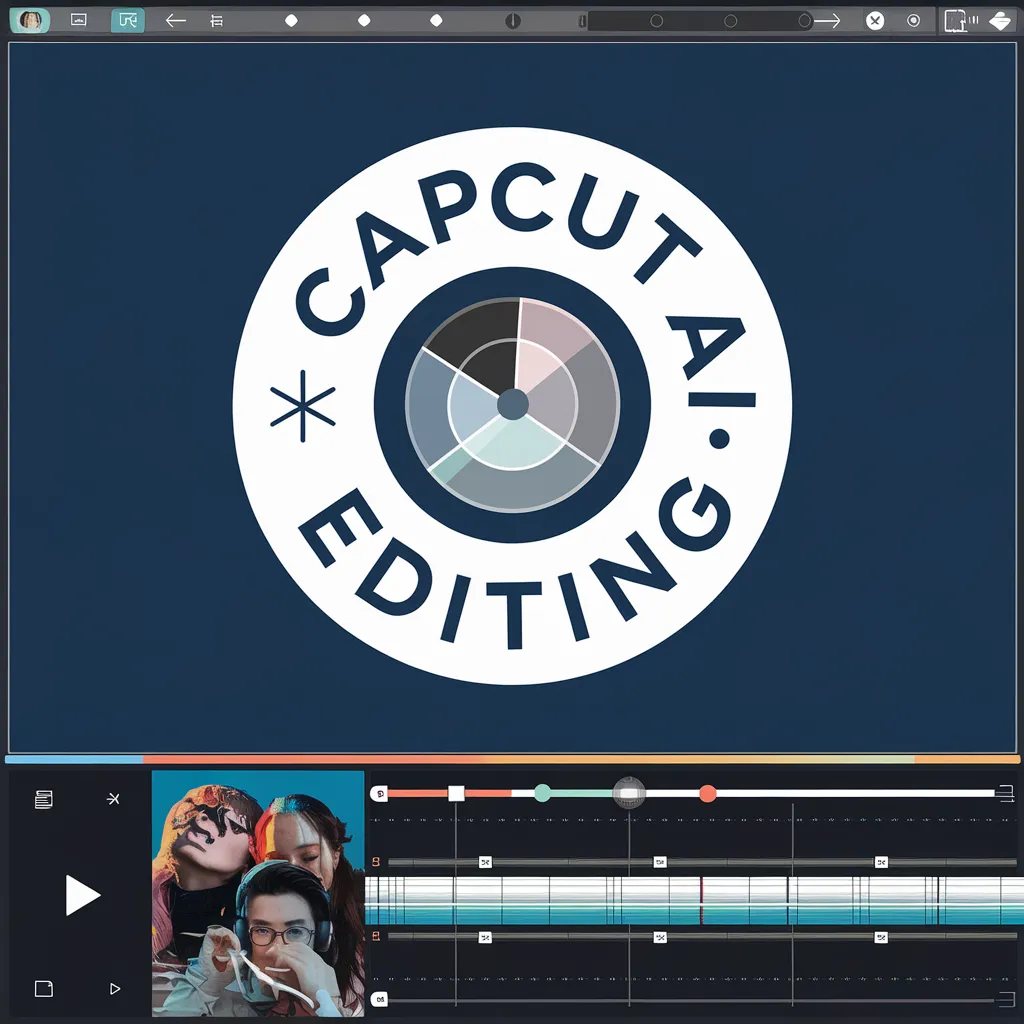Click the layers stack icon in top-right corner
Image resolution: width=1024 pixels, height=1024 pixels.
pos(1000,20)
